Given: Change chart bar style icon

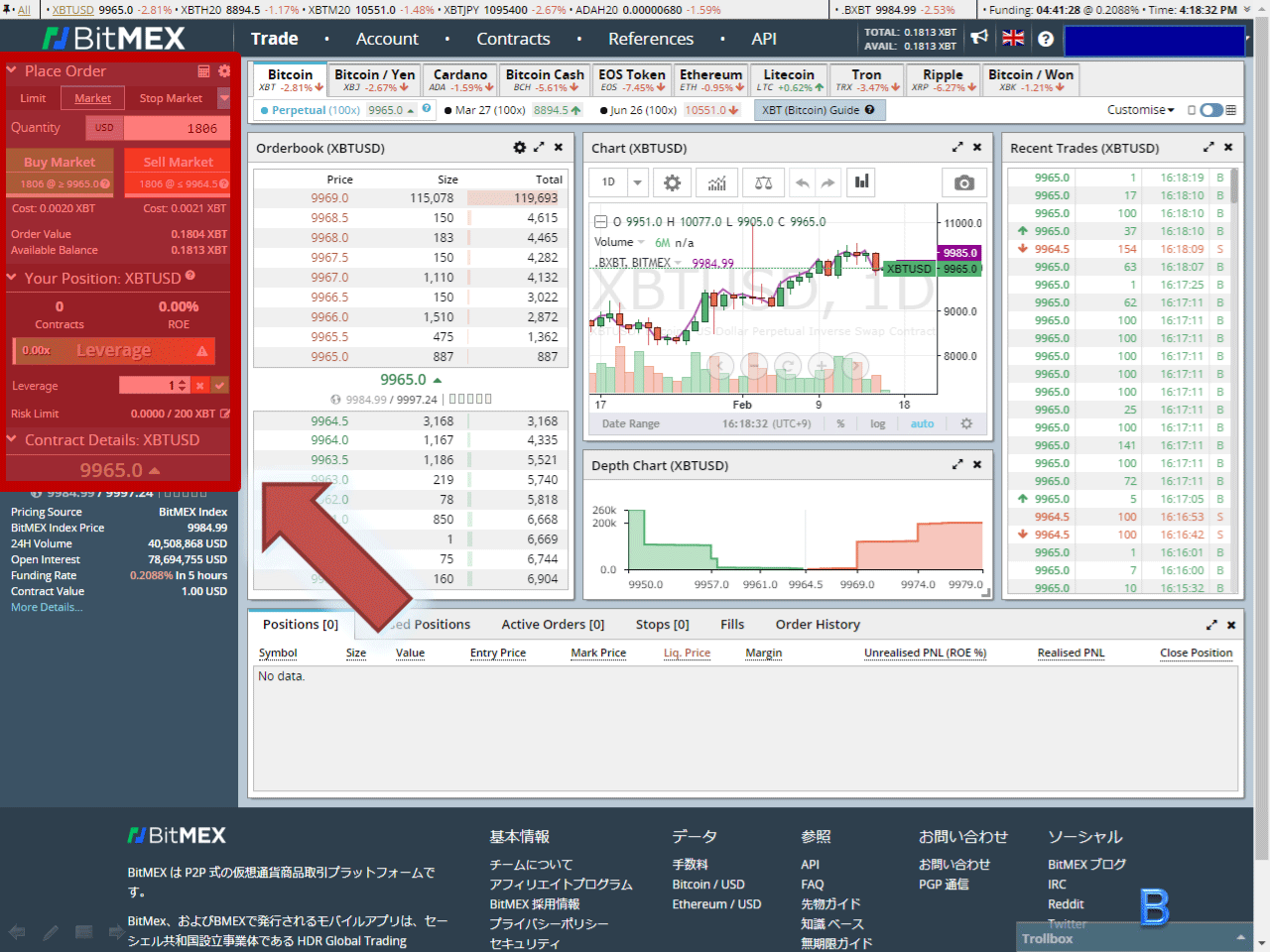Looking at the screenshot, I should (862, 181).
